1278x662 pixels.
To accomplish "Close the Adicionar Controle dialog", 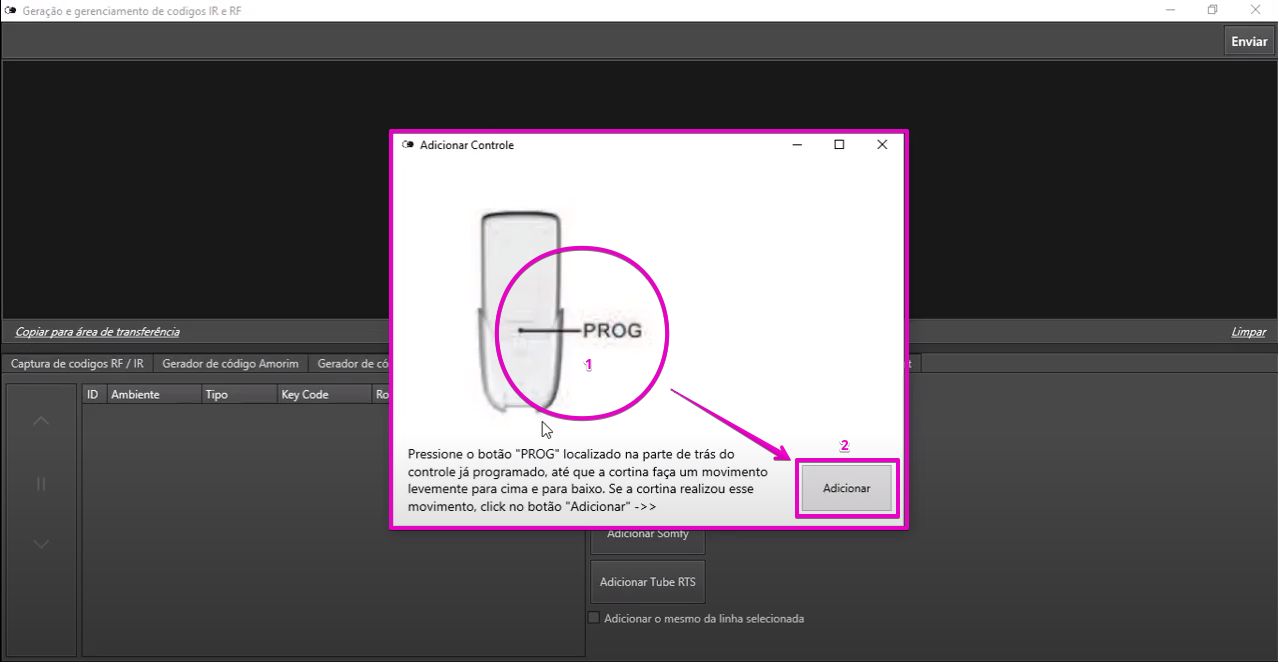I will [881, 145].
